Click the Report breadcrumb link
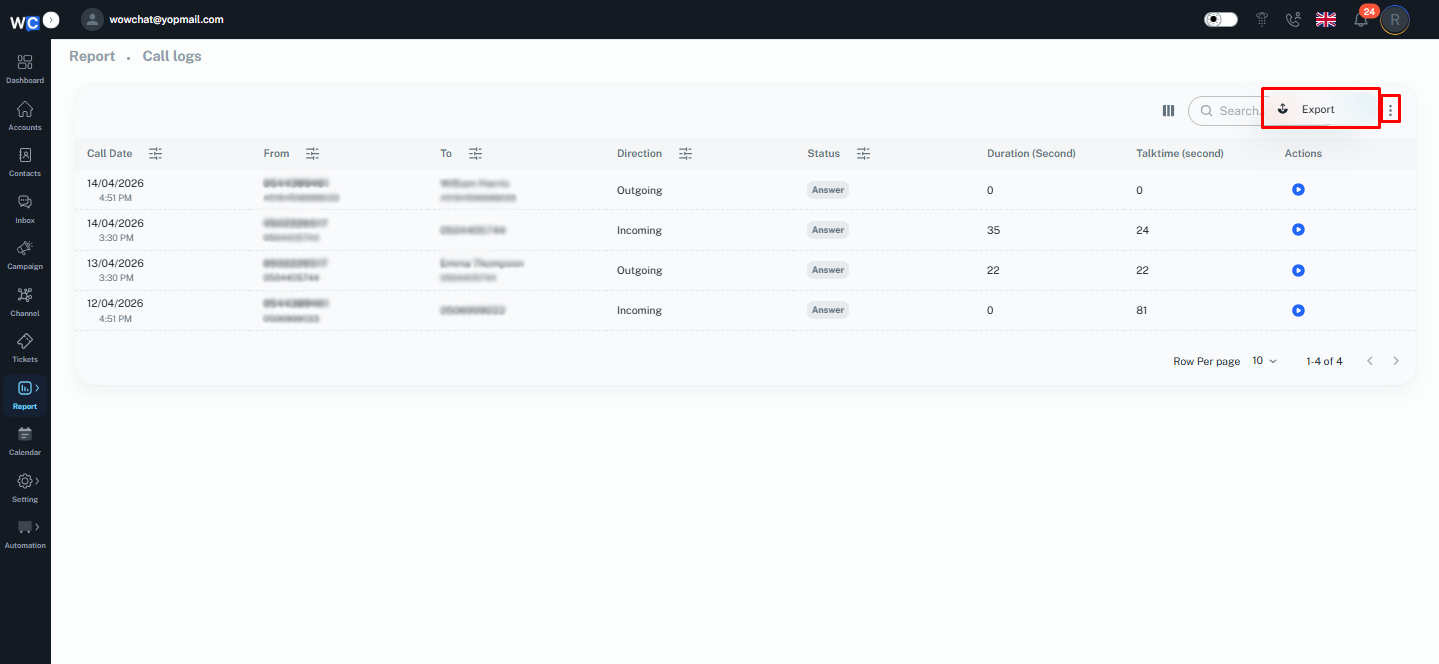This screenshot has height=664, width=1439. click(x=92, y=56)
